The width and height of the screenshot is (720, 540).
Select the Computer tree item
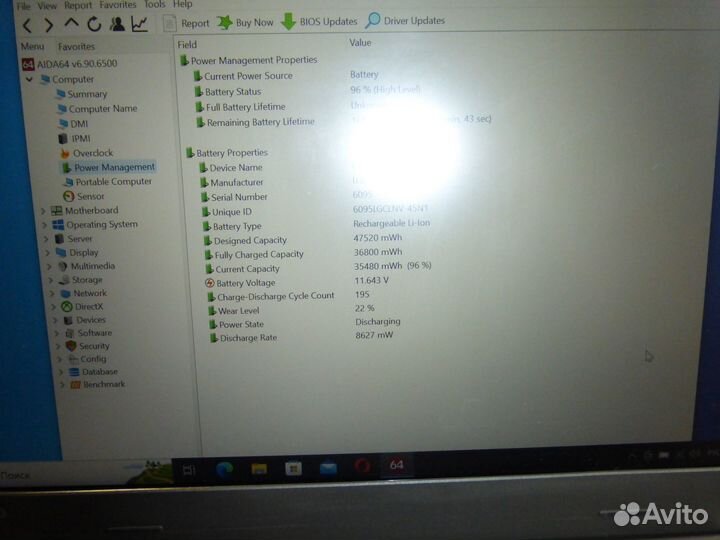point(68,79)
